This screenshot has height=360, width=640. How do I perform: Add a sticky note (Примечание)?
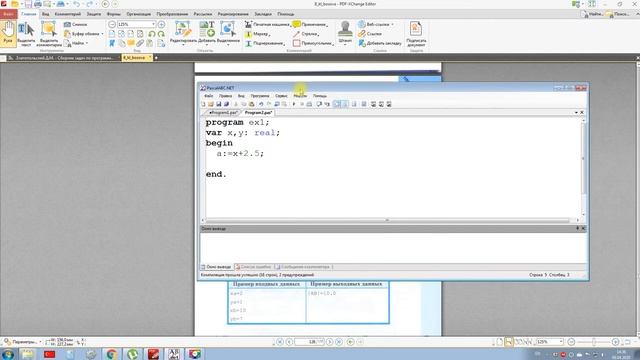[x=310, y=24]
